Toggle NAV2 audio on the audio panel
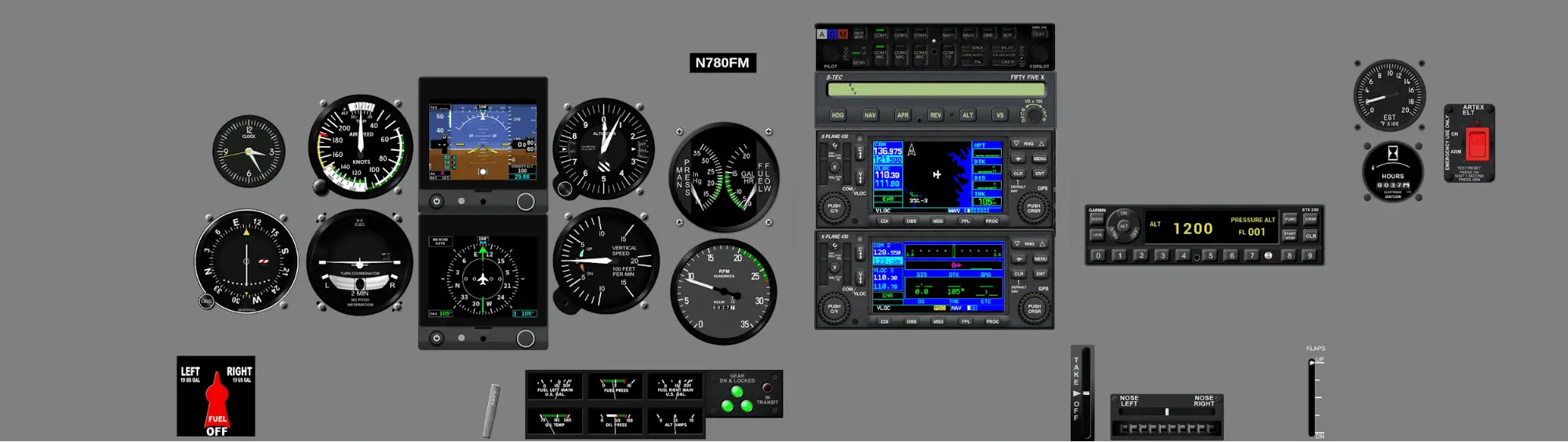This screenshot has width=1568, height=442. click(969, 34)
